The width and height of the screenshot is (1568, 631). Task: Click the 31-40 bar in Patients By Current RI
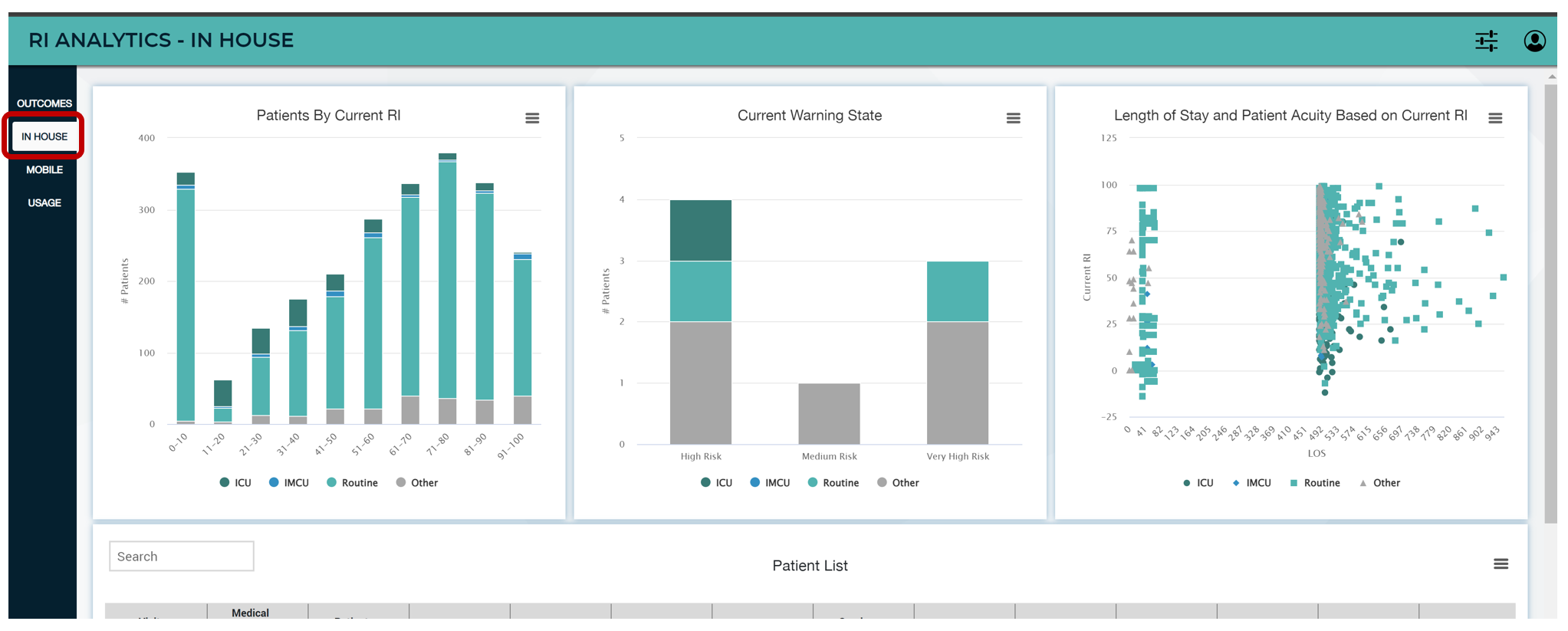(x=298, y=362)
